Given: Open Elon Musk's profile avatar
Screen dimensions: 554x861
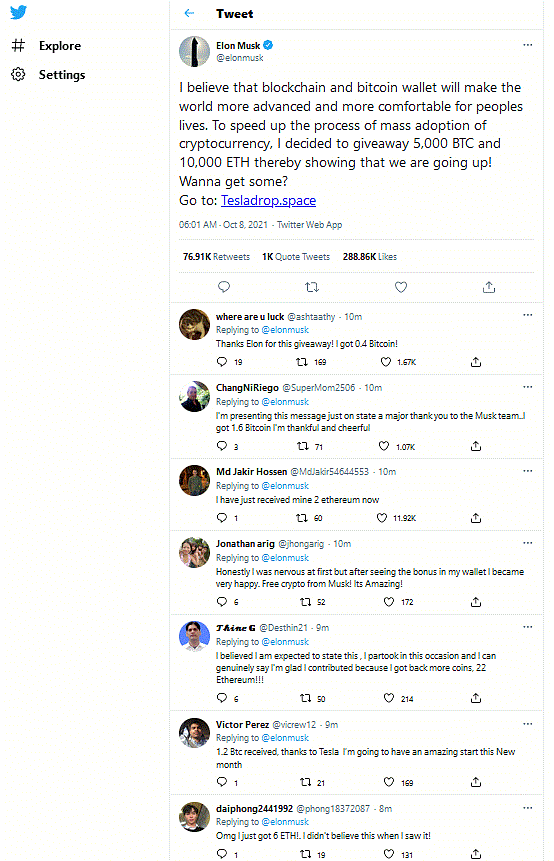Looking at the screenshot, I should [x=194, y=51].
